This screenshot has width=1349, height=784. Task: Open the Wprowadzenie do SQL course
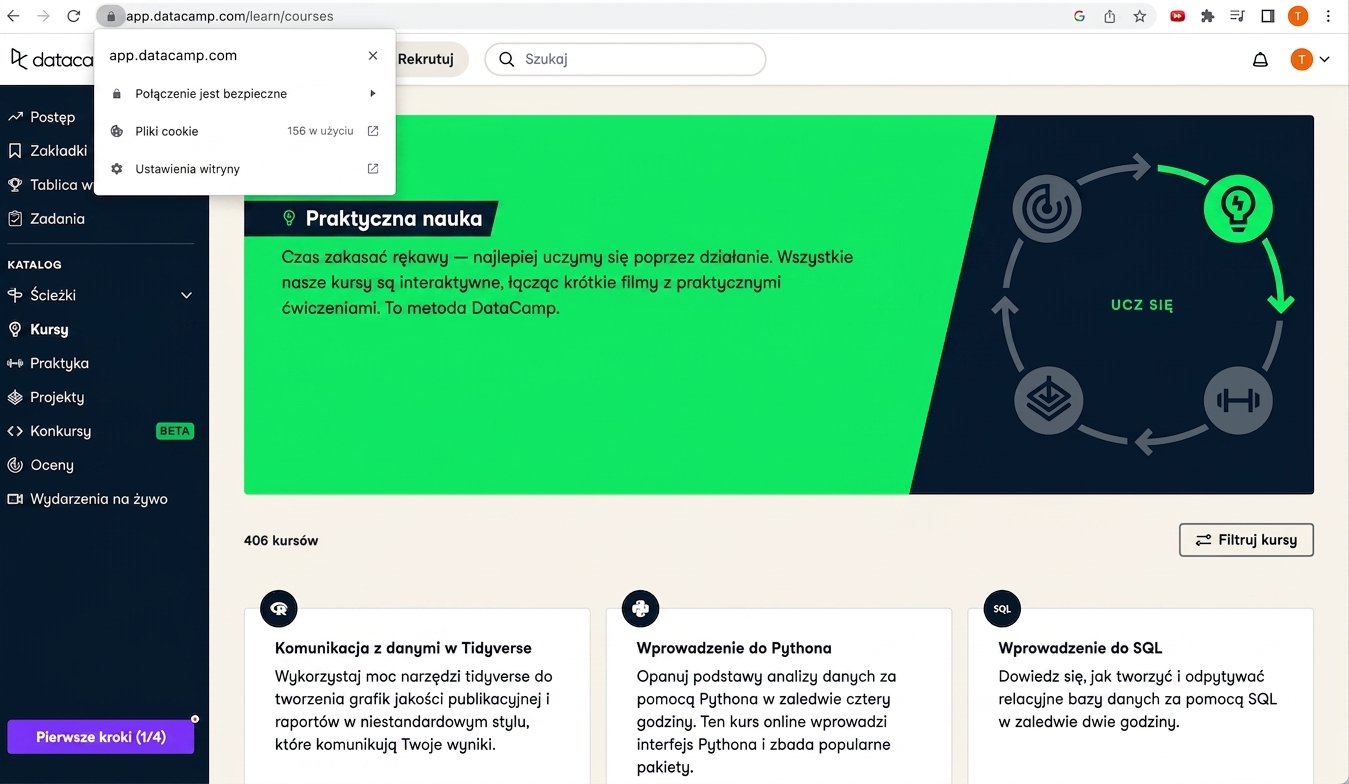(x=1080, y=648)
